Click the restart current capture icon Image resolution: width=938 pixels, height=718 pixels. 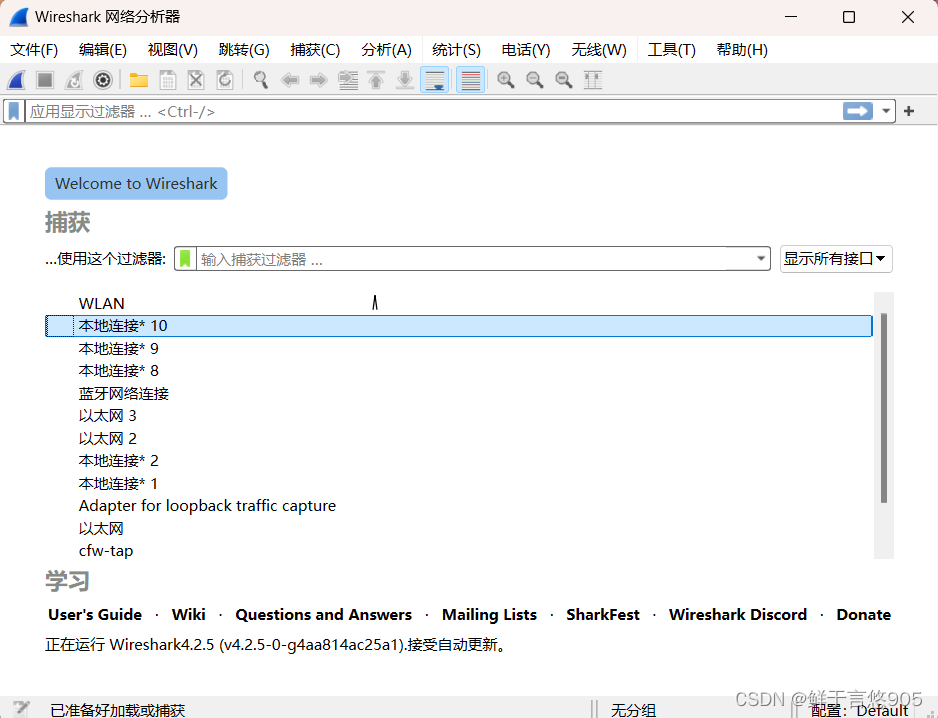(x=74, y=80)
